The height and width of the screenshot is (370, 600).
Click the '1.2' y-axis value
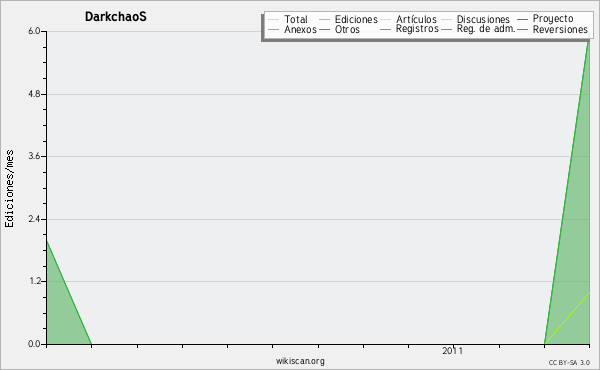pyautogui.click(x=34, y=281)
